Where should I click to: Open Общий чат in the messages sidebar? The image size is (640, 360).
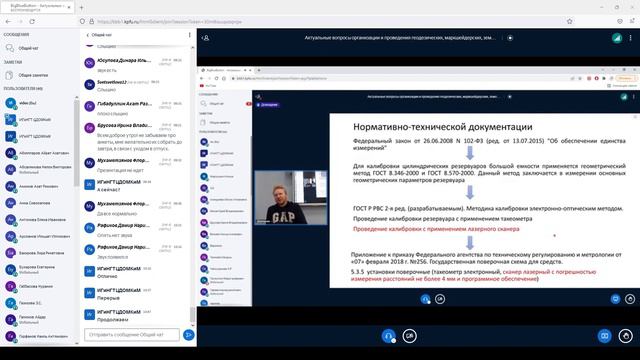[x=28, y=48]
